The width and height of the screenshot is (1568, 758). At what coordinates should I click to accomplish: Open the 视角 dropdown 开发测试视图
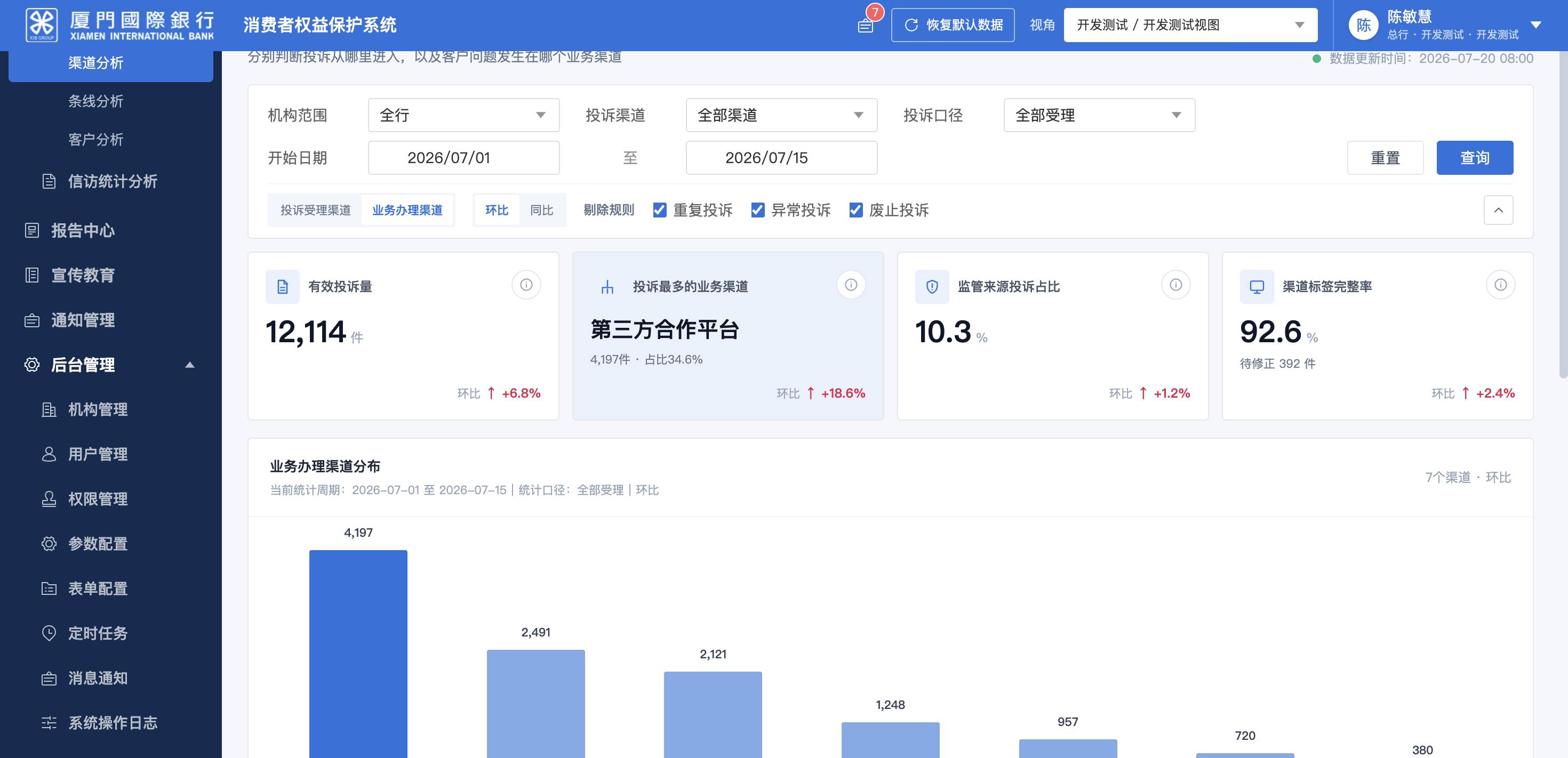[1190, 25]
